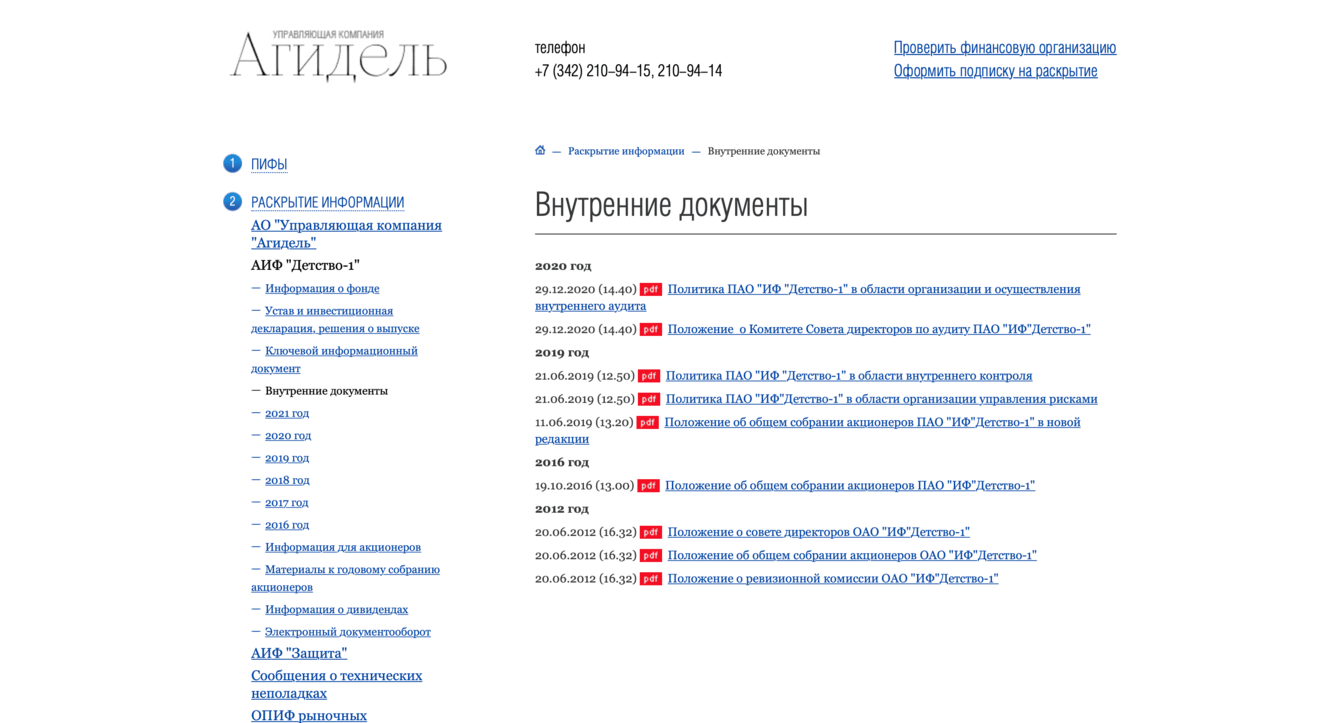Open АО "Управляющая компания "Агидель" section
The height and width of the screenshot is (723, 1340).
tap(346, 234)
